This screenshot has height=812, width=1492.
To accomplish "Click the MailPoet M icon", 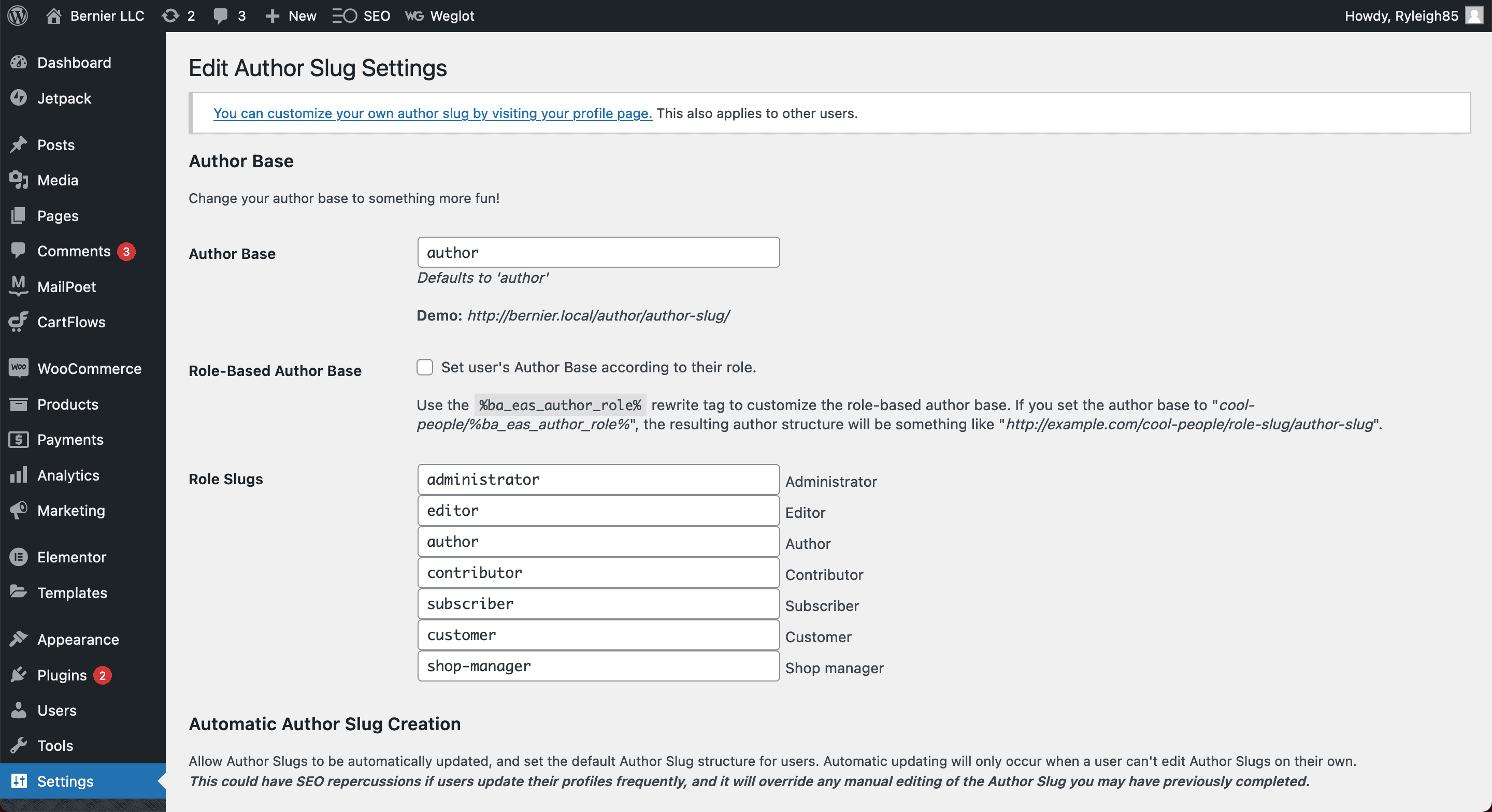I will 19,286.
